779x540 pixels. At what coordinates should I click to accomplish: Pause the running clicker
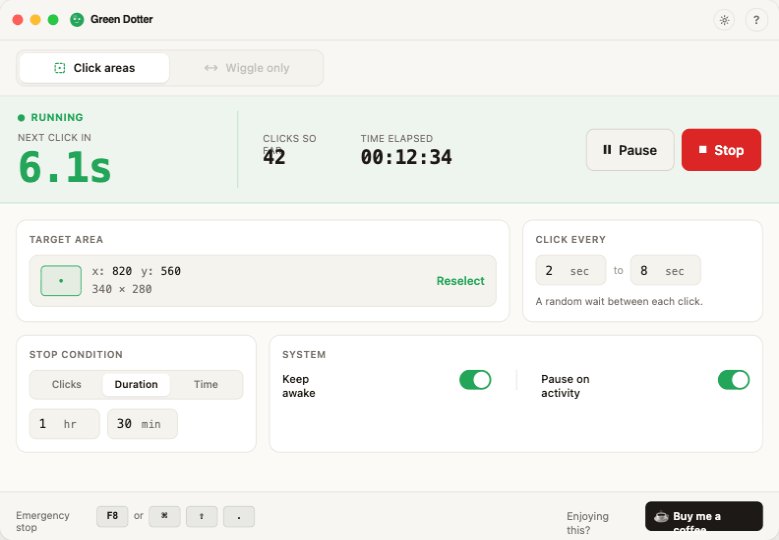click(630, 150)
